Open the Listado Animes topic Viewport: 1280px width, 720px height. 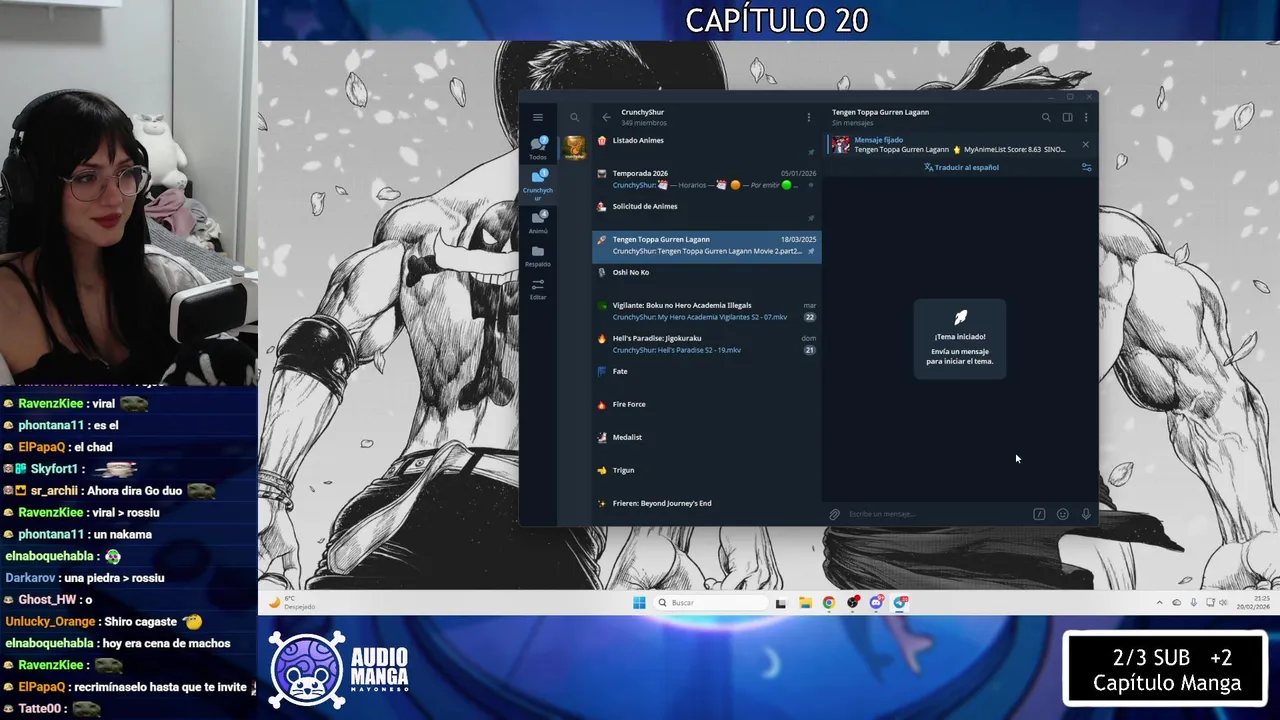pyautogui.click(x=706, y=146)
